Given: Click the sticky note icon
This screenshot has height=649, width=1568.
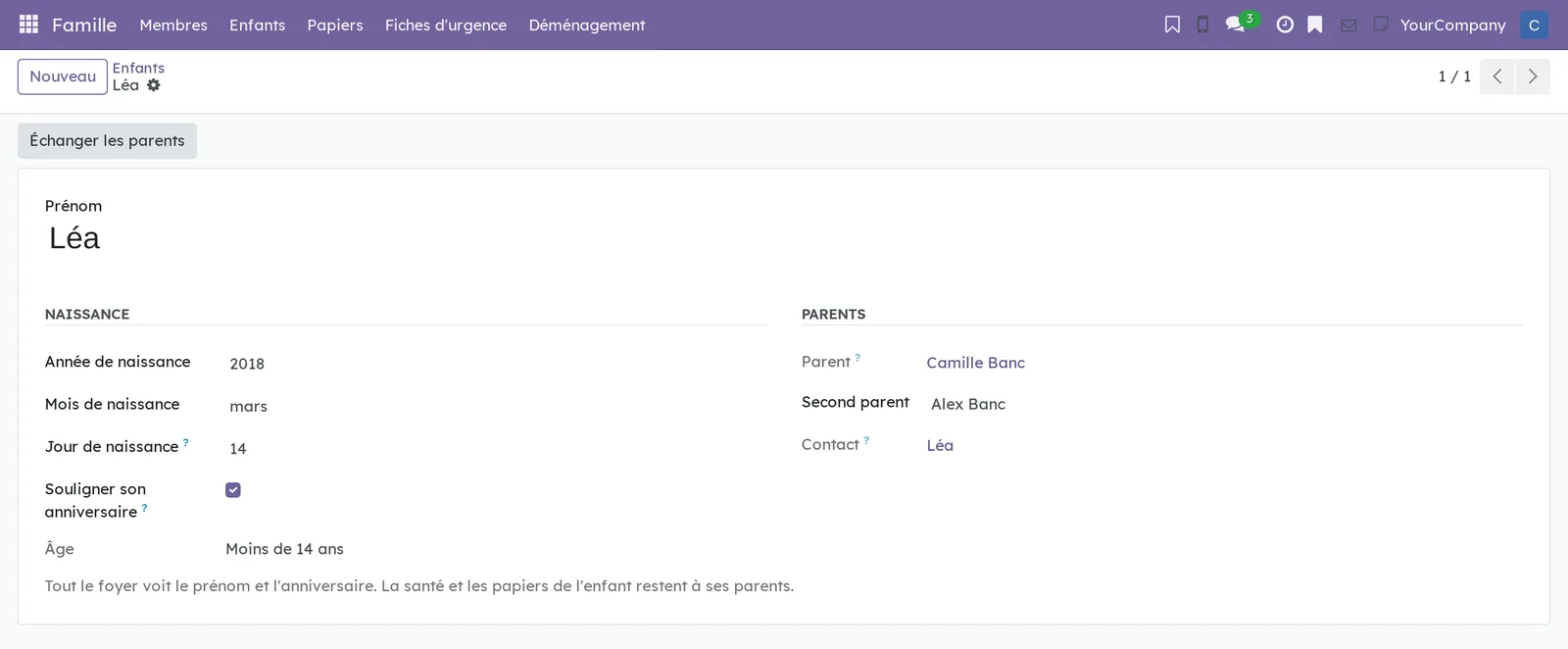Looking at the screenshot, I should click(x=1380, y=24).
